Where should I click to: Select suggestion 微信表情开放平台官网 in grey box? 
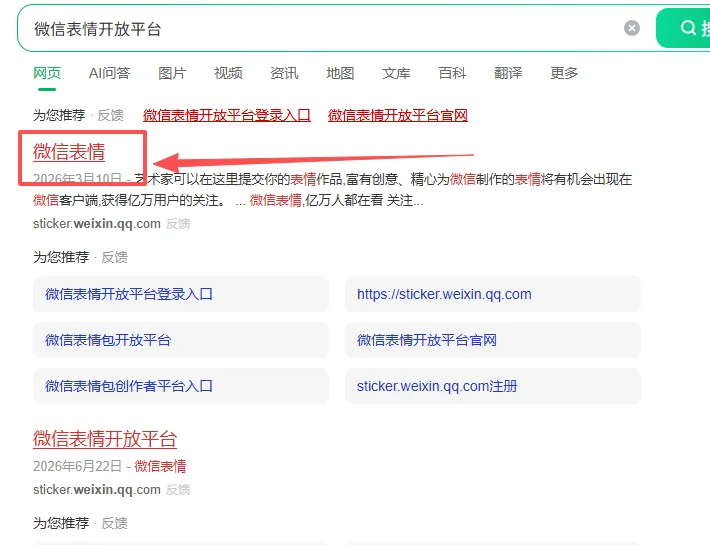(x=493, y=340)
